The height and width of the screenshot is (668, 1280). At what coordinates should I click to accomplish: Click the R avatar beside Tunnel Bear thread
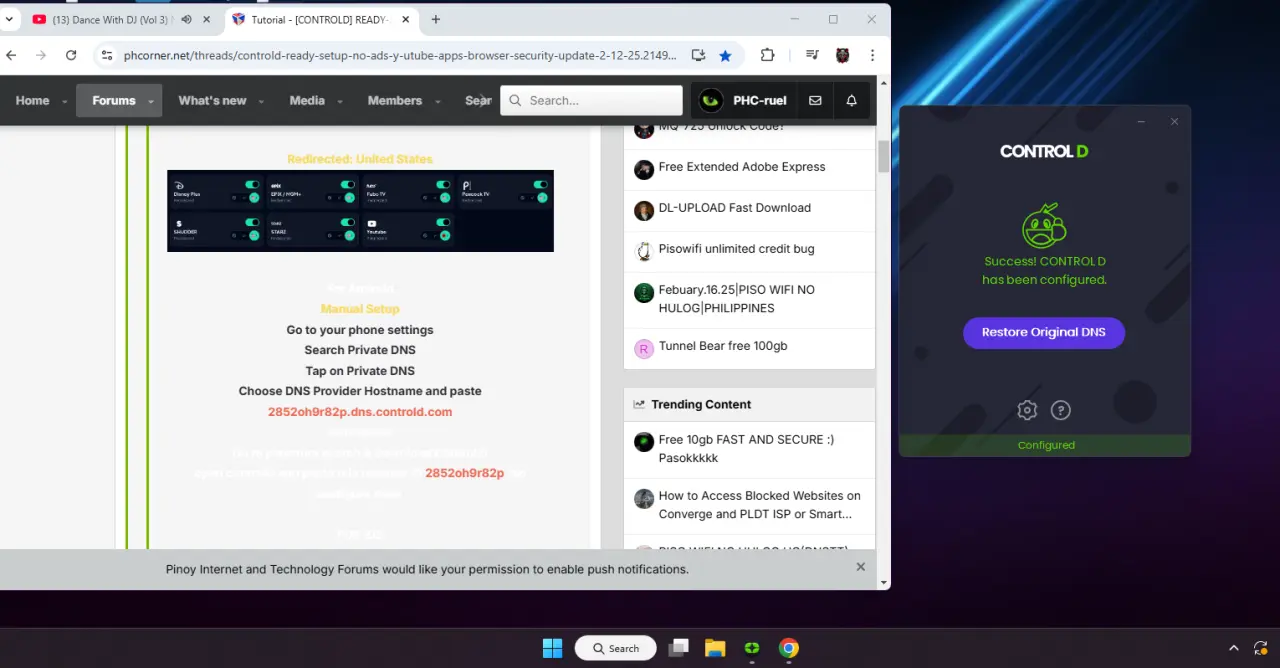[x=644, y=349]
